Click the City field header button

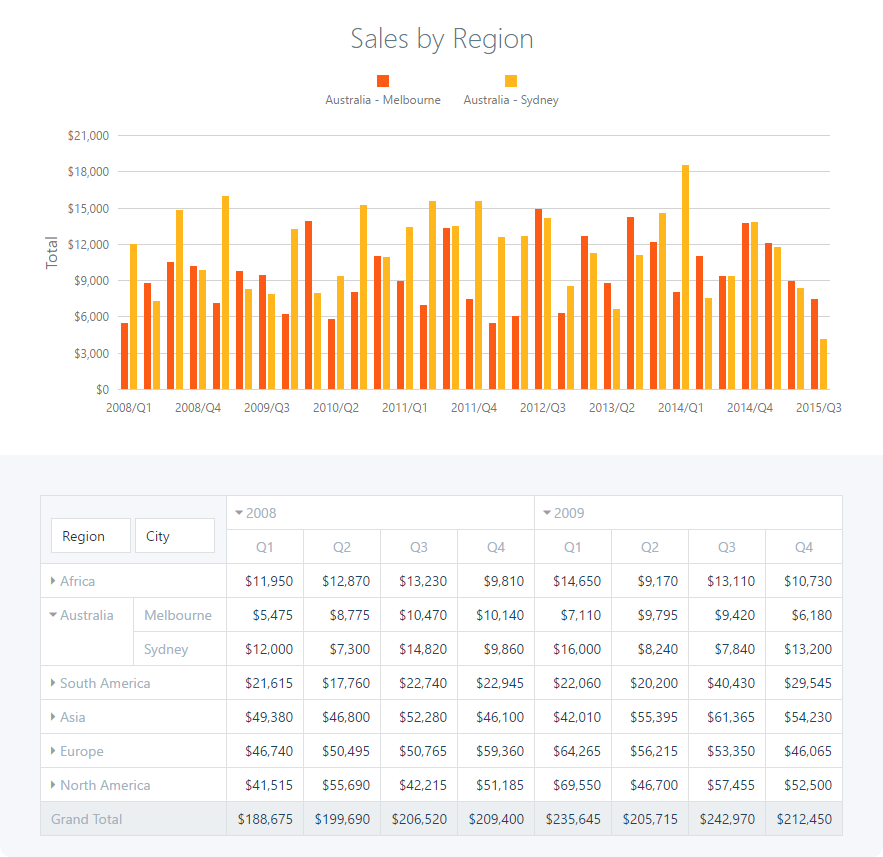pos(175,535)
